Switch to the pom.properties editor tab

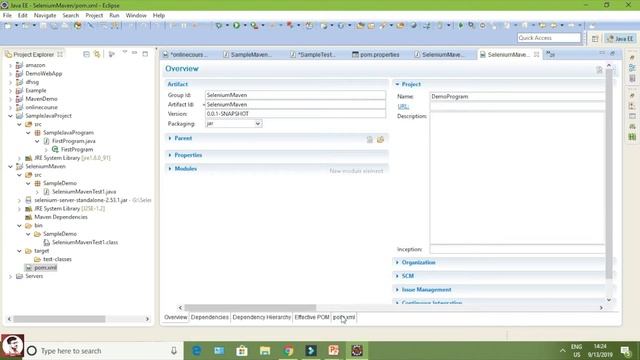[x=376, y=54]
